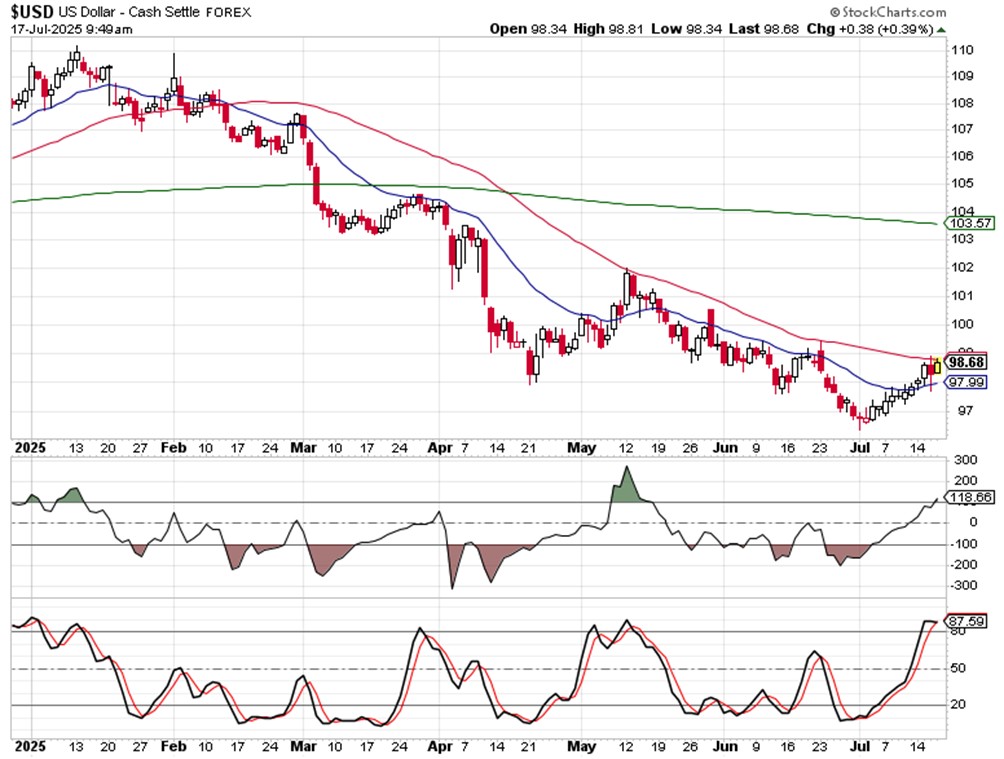1004x759 pixels.
Task: Select the Jul label on bottom date axis
Action: coord(859,746)
